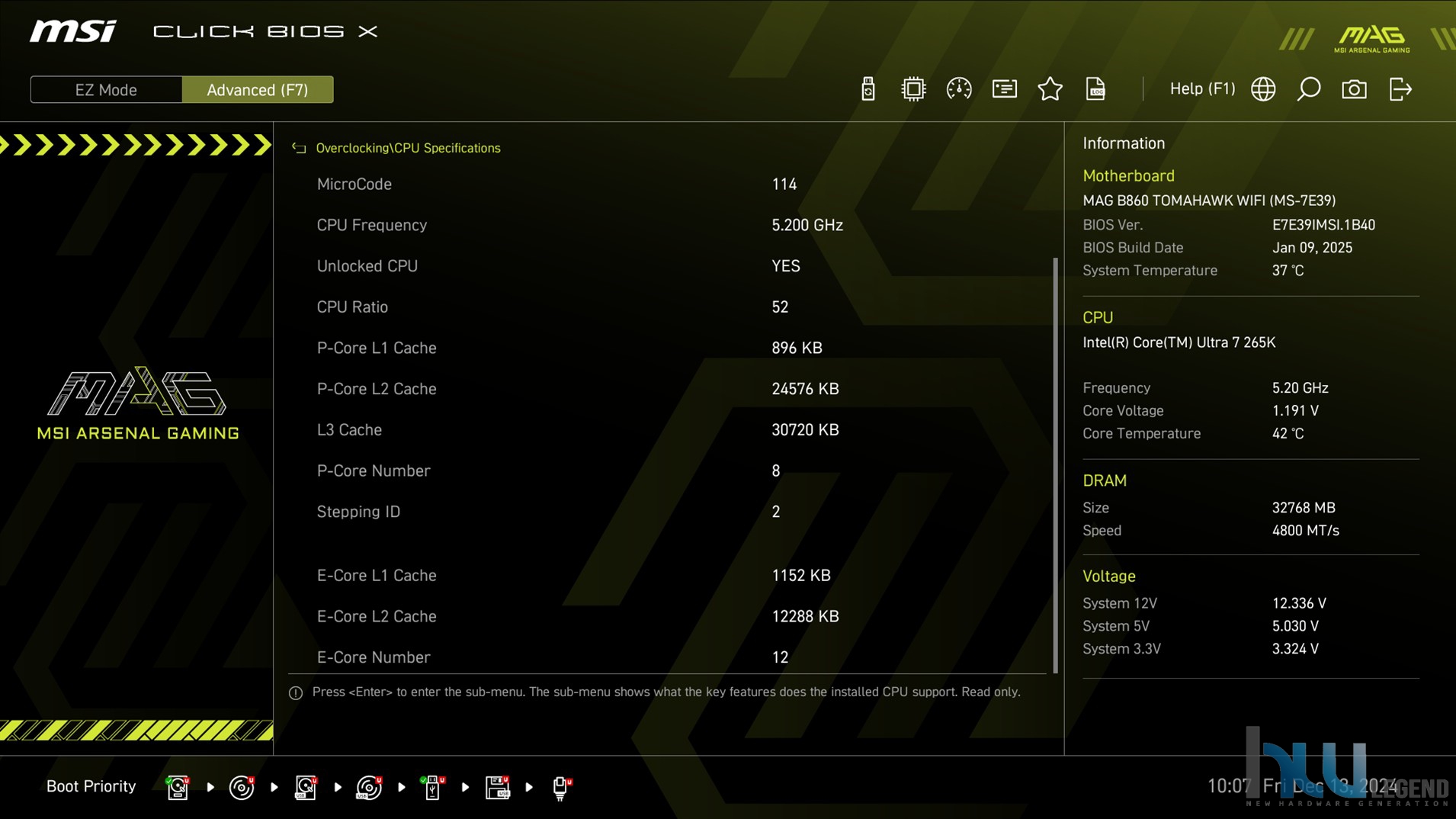The width and height of the screenshot is (1456, 819).
Task: Click the Motherboard heading in Information
Action: coord(1128,175)
